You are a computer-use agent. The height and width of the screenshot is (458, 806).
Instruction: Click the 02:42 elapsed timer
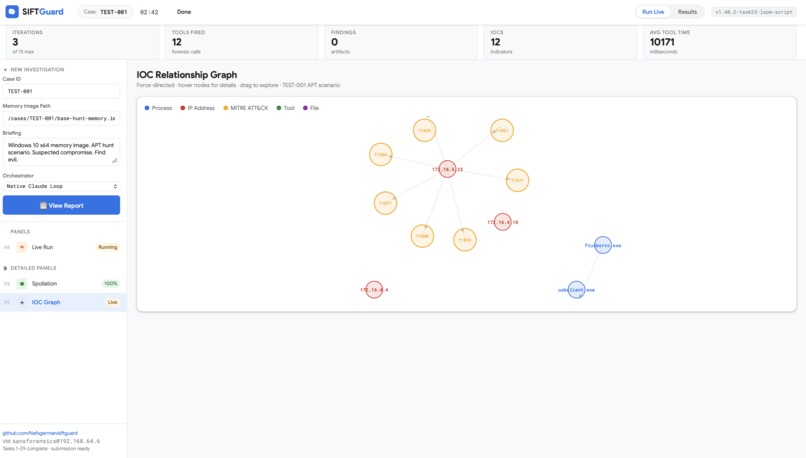(149, 12)
